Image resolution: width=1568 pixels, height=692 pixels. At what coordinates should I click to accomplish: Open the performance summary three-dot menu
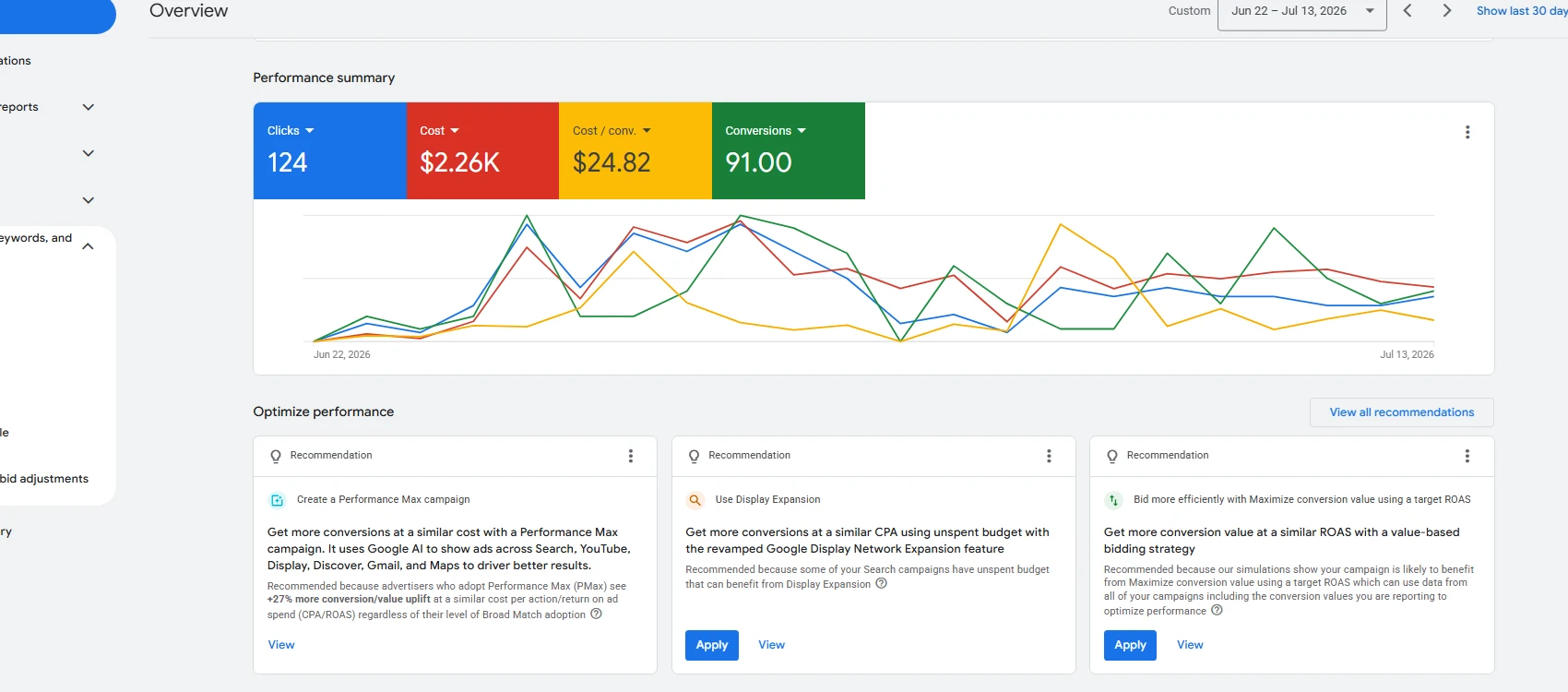[x=1467, y=132]
